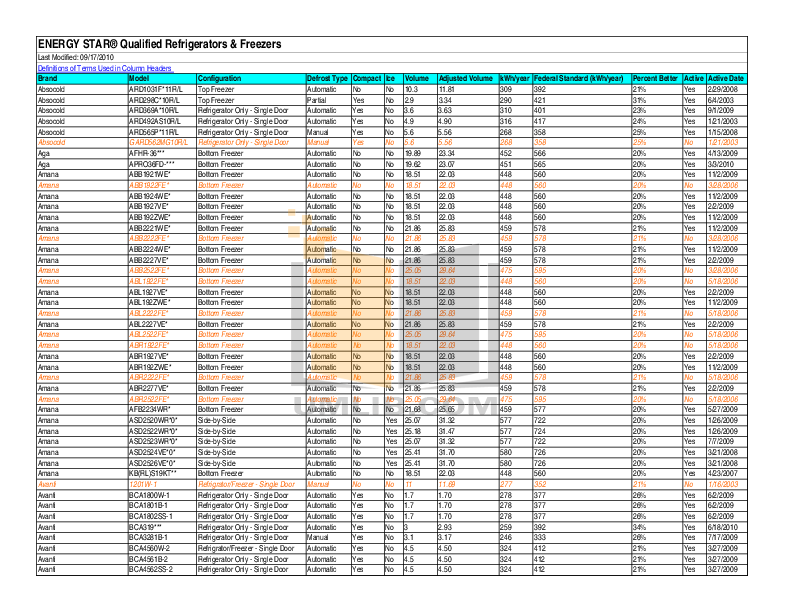Click the ENERGY STAR Qualified Refrigerators title

click(159, 44)
